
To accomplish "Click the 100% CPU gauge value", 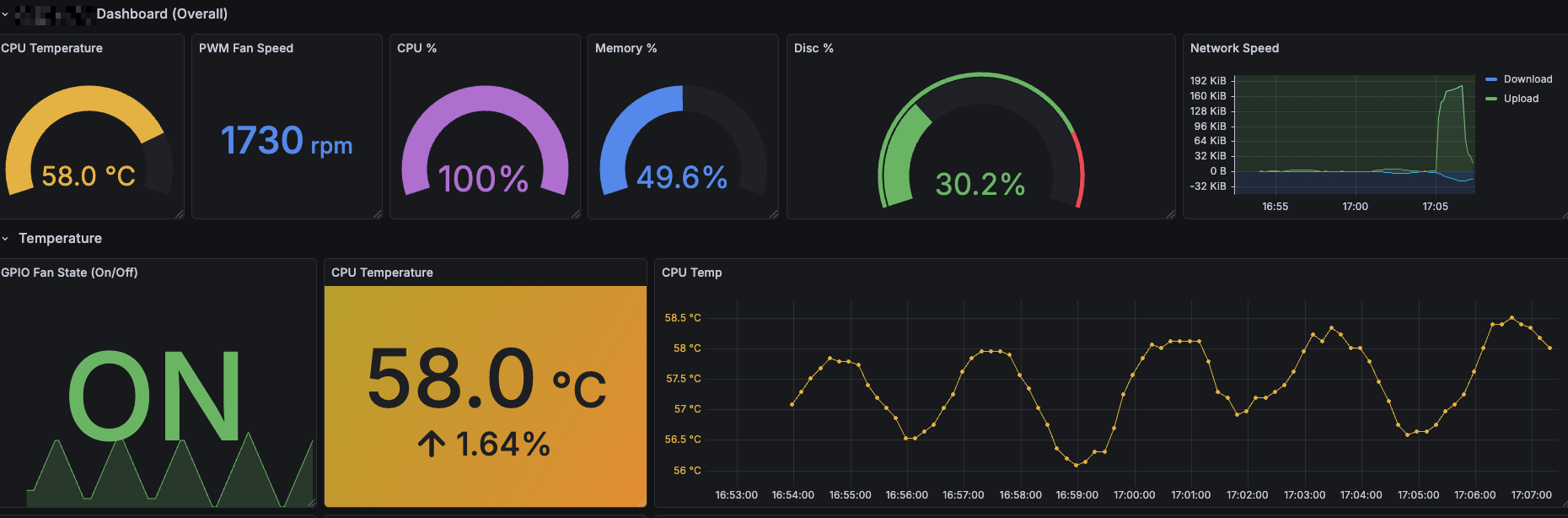I will [x=483, y=179].
